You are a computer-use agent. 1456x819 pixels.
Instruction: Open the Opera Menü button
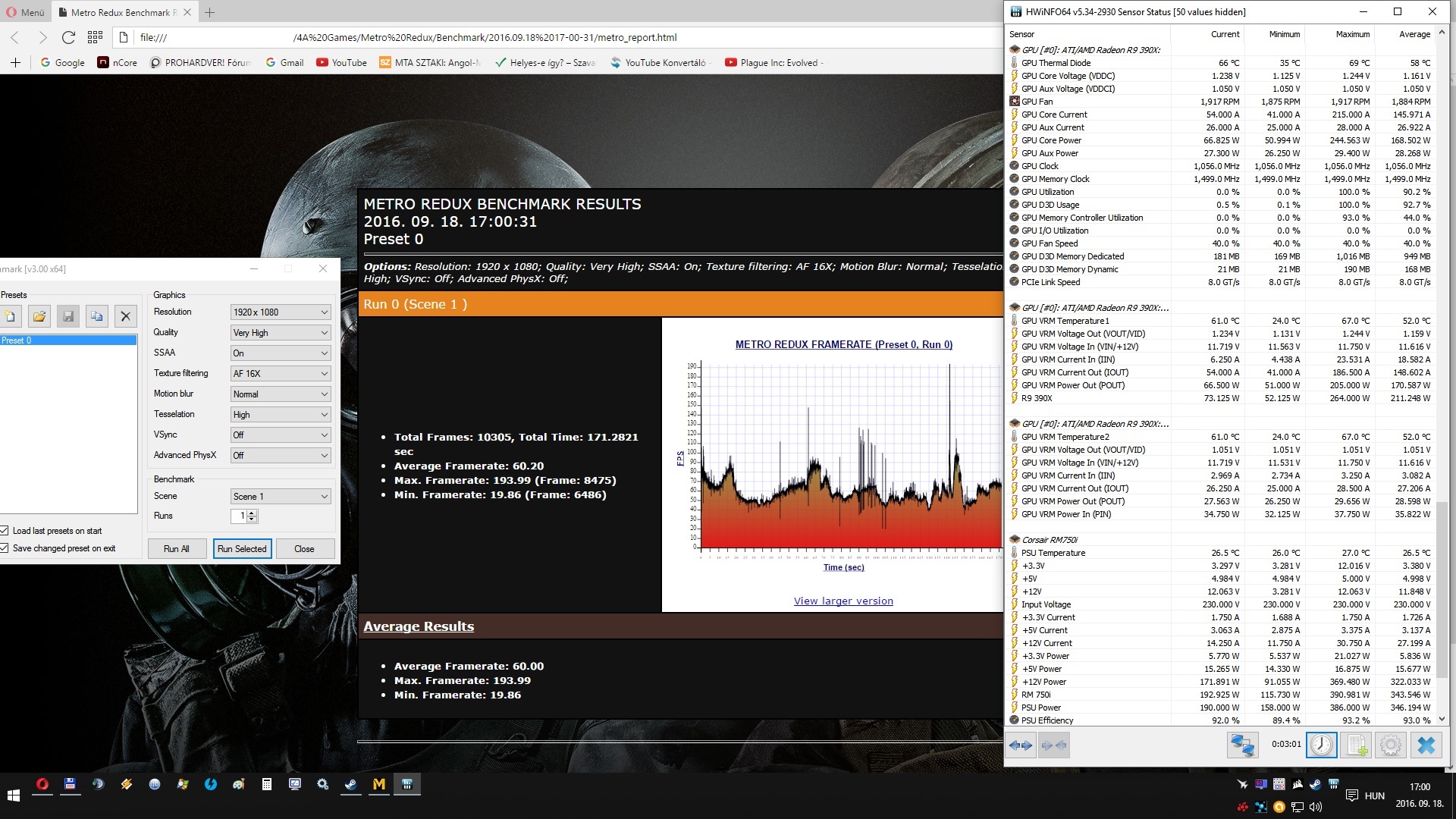pos(24,12)
